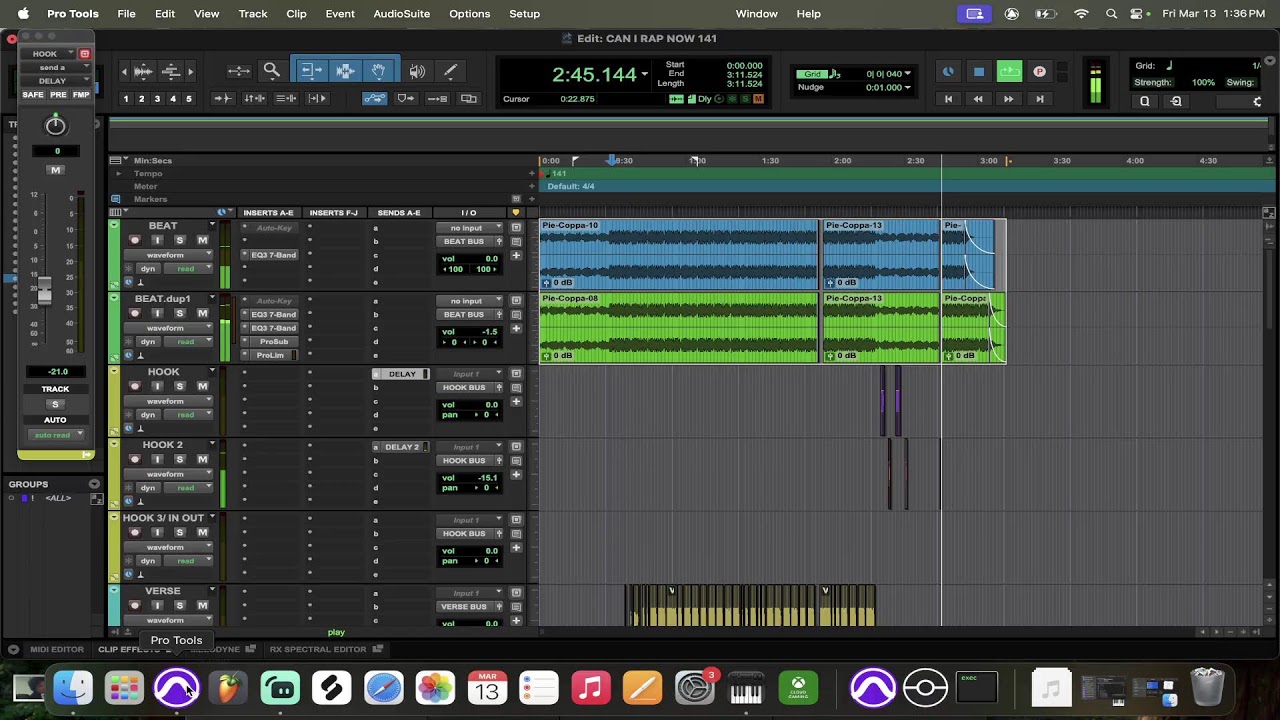Screen dimensions: 1280x720
Task: Solo the HOOK 3/ IN OUT track
Action: 179,532
